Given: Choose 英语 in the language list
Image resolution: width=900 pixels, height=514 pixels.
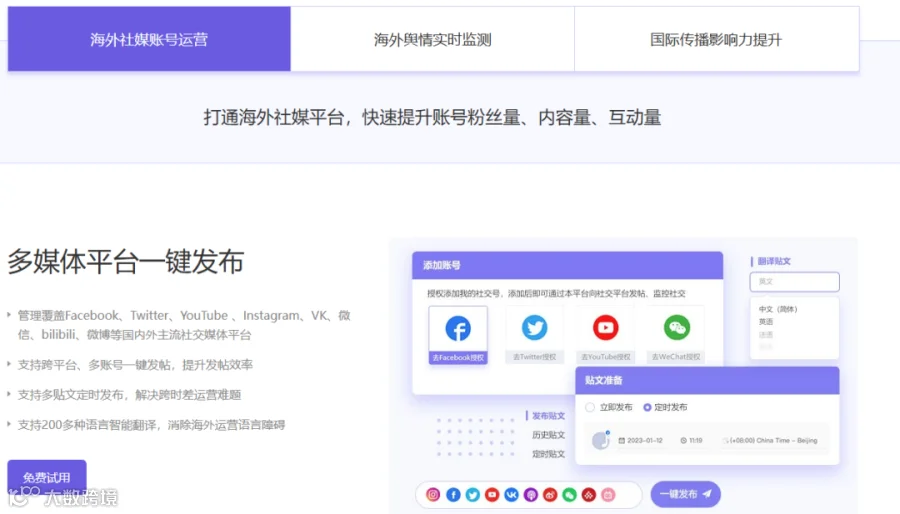Looking at the screenshot, I should 766,322.
